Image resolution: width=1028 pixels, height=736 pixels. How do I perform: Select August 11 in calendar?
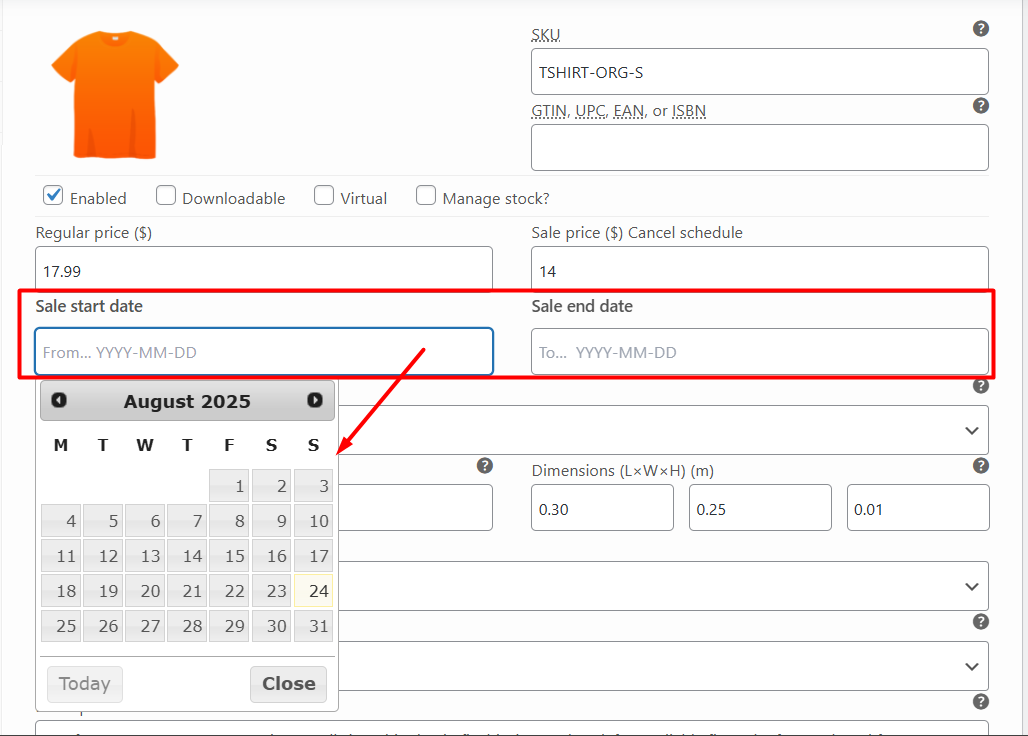pyautogui.click(x=61, y=556)
